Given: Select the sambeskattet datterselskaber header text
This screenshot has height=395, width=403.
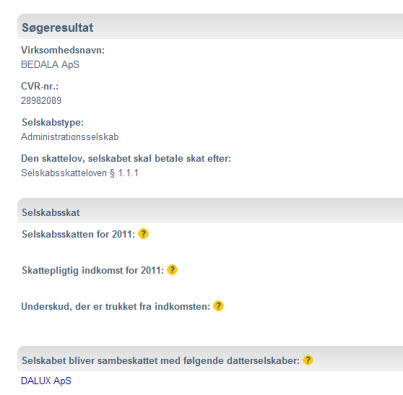Looking at the screenshot, I should pos(161,360).
